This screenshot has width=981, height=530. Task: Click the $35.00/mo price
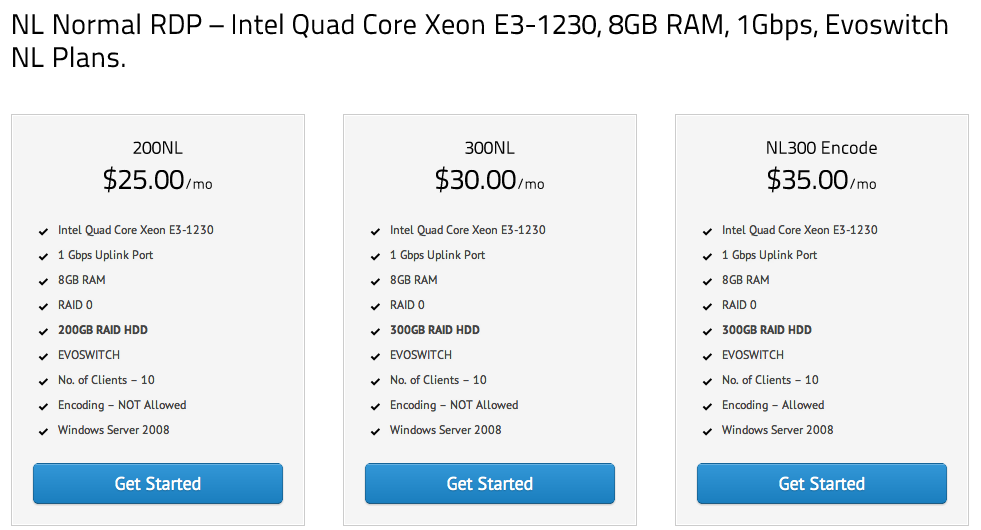coord(821,180)
